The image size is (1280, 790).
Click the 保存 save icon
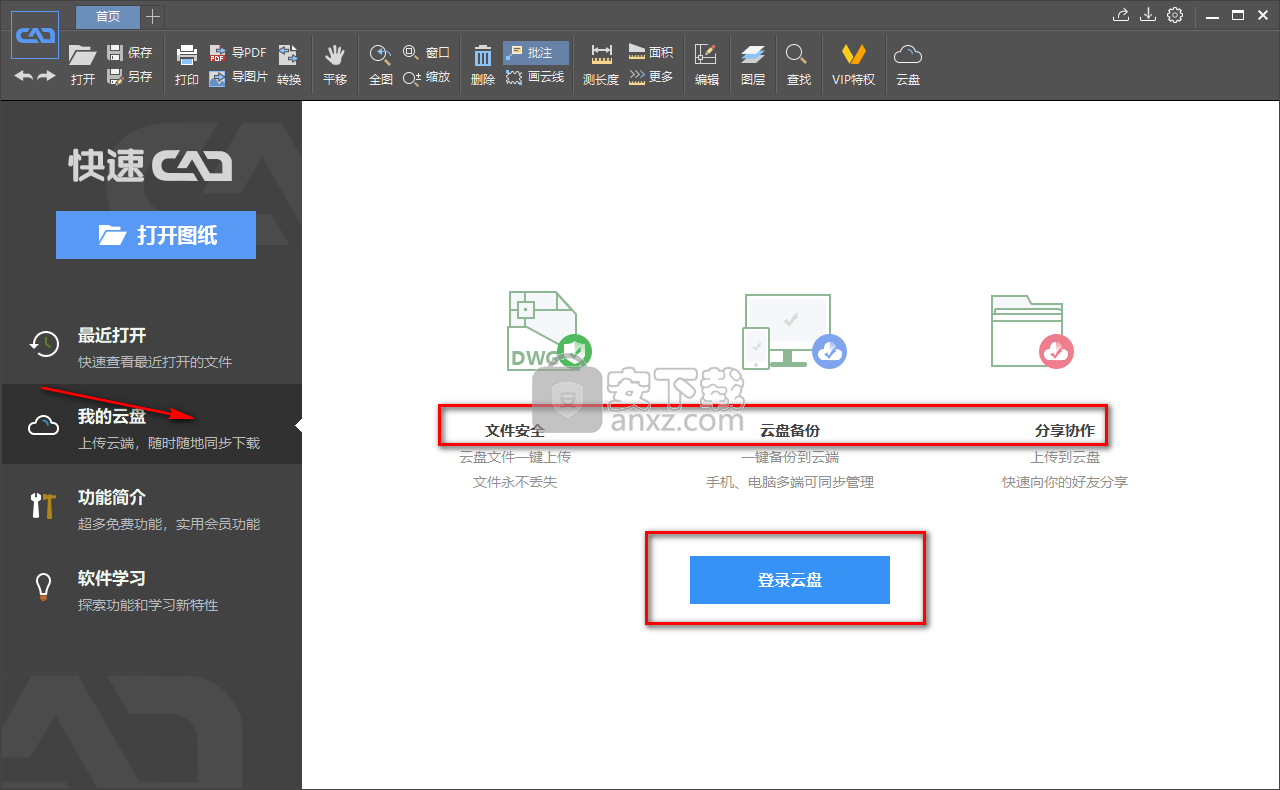click(x=116, y=53)
